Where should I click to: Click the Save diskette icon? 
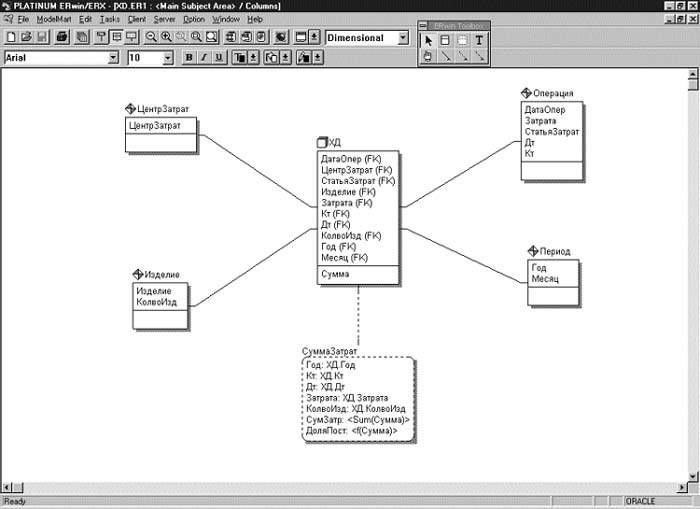coord(42,38)
